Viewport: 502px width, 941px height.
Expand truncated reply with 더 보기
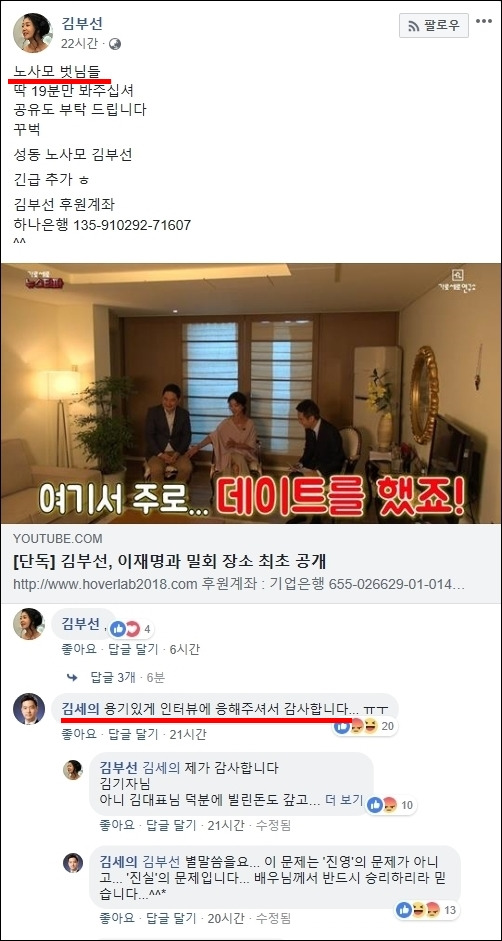344,799
